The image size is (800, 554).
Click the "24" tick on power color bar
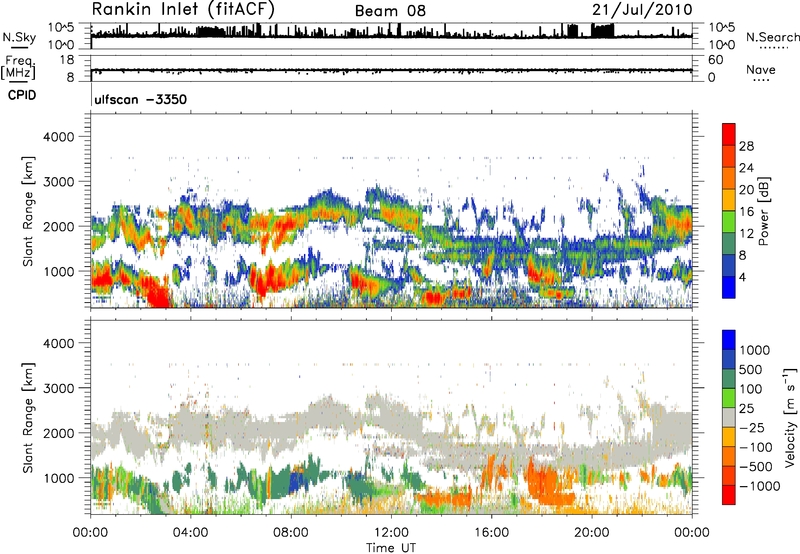pos(746,168)
